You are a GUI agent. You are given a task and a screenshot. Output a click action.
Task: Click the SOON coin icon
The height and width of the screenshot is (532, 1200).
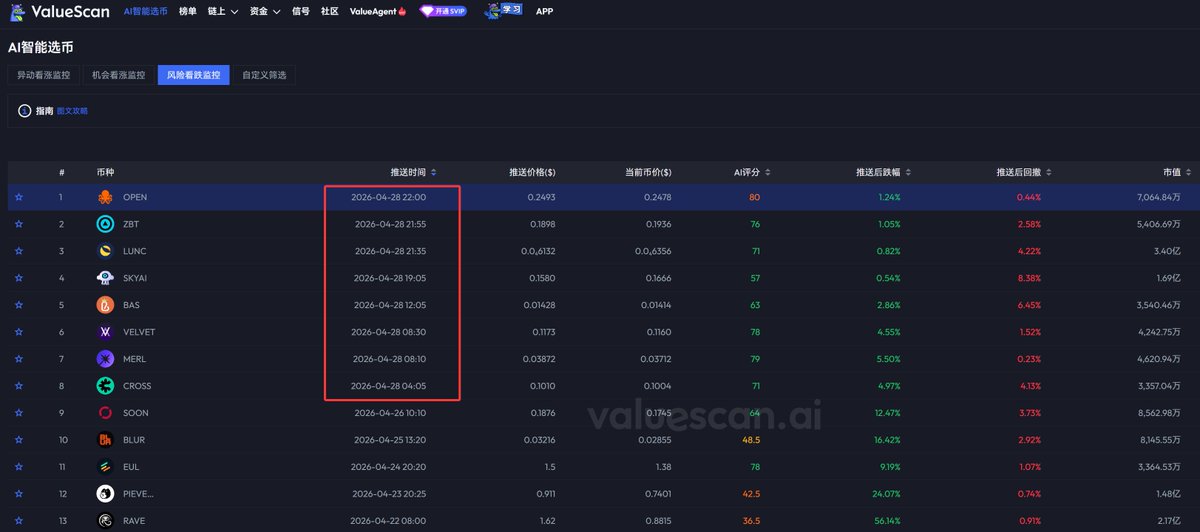105,413
